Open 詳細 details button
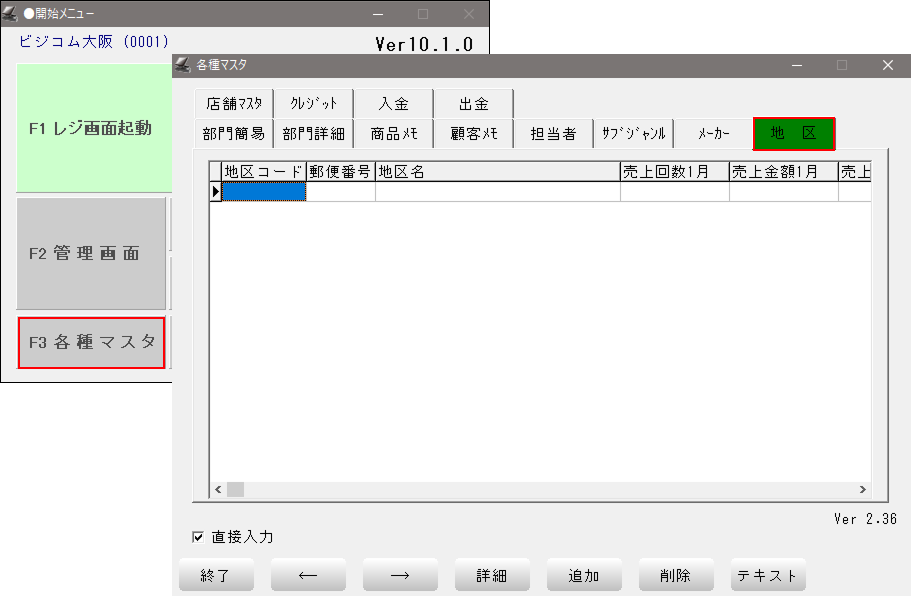This screenshot has width=911, height=601. coord(492,576)
